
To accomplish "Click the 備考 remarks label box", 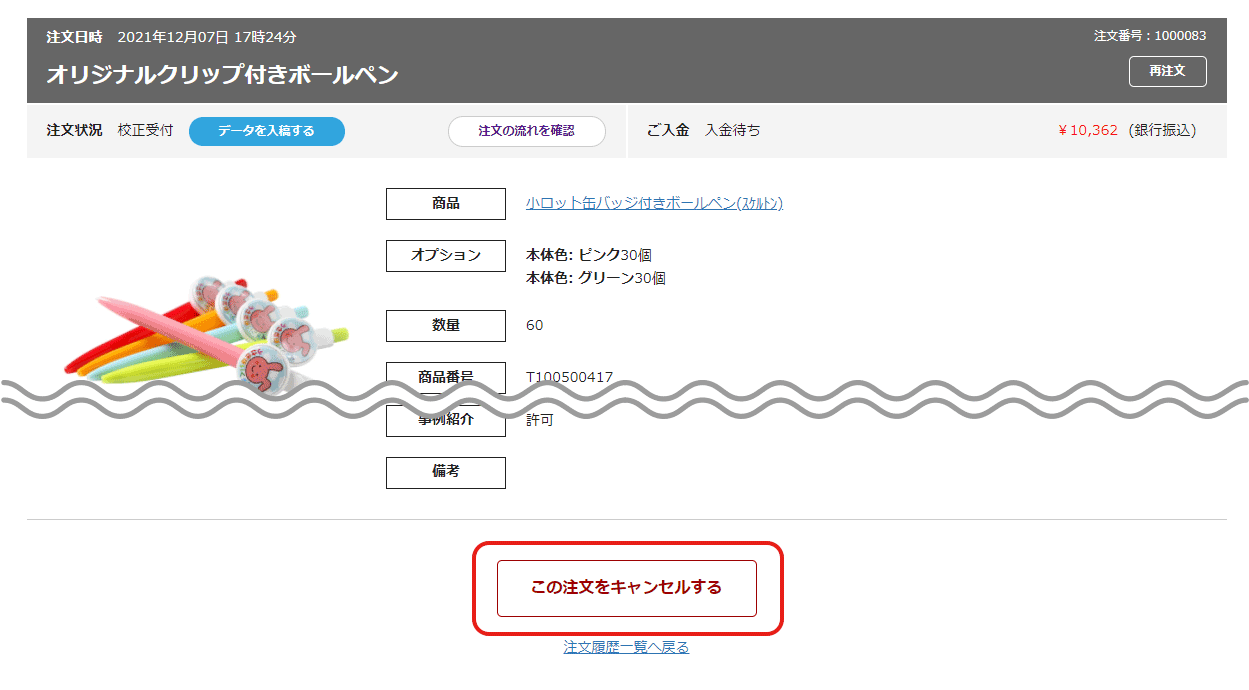I will 445,472.
